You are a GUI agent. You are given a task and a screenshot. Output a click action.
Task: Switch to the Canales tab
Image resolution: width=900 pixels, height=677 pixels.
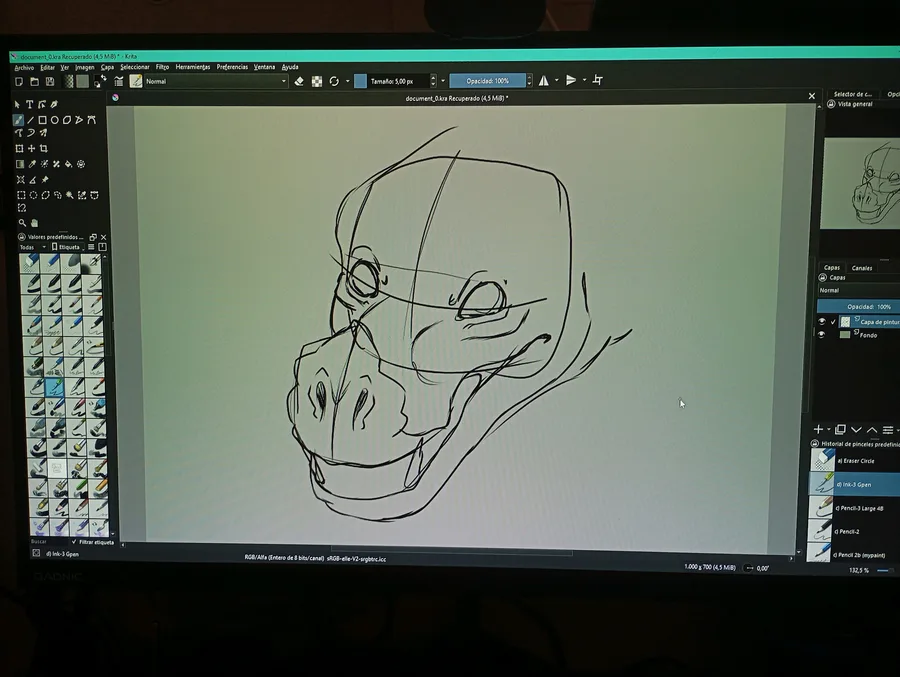coord(862,268)
